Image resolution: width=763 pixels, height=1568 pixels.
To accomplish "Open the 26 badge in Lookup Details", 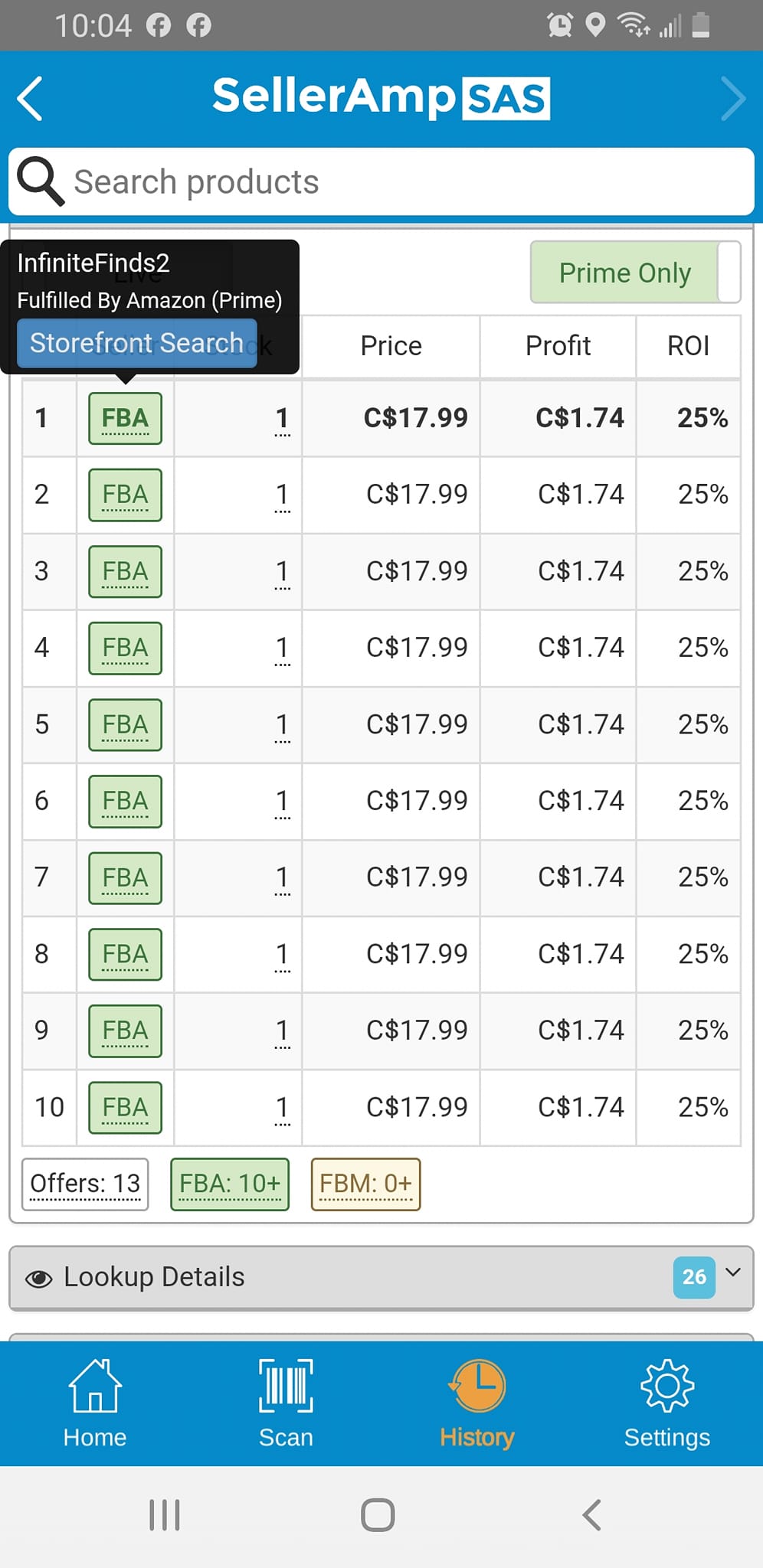I will point(694,1277).
